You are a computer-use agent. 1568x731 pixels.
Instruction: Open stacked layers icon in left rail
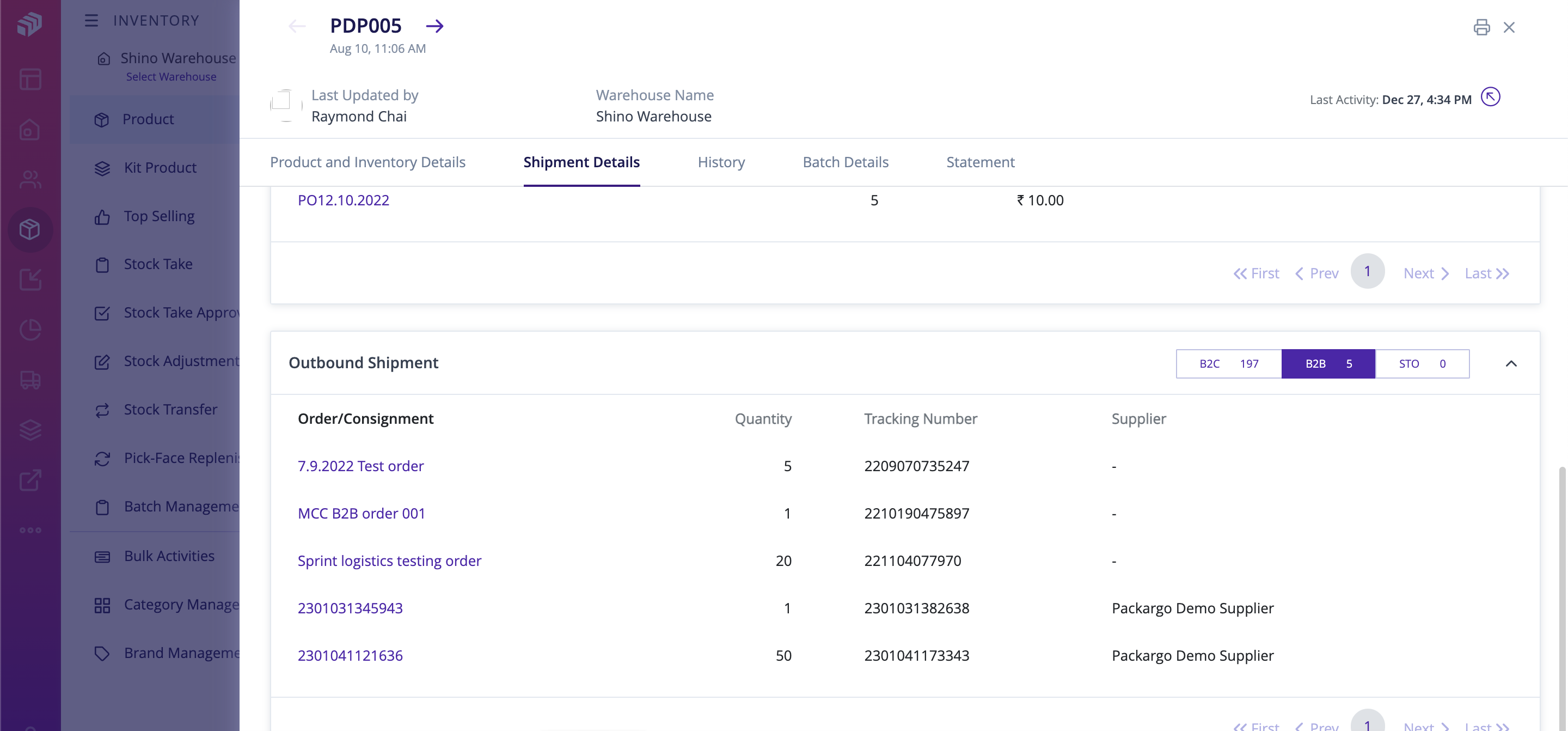click(x=30, y=430)
